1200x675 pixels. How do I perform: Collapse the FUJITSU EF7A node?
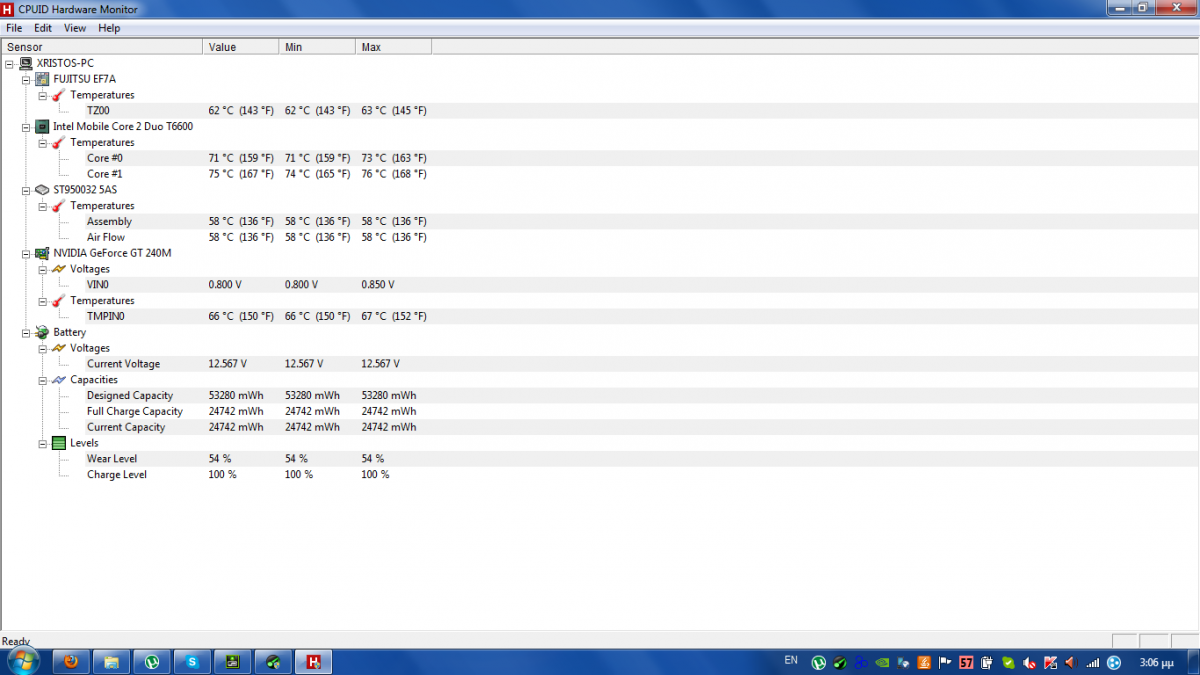click(x=26, y=79)
